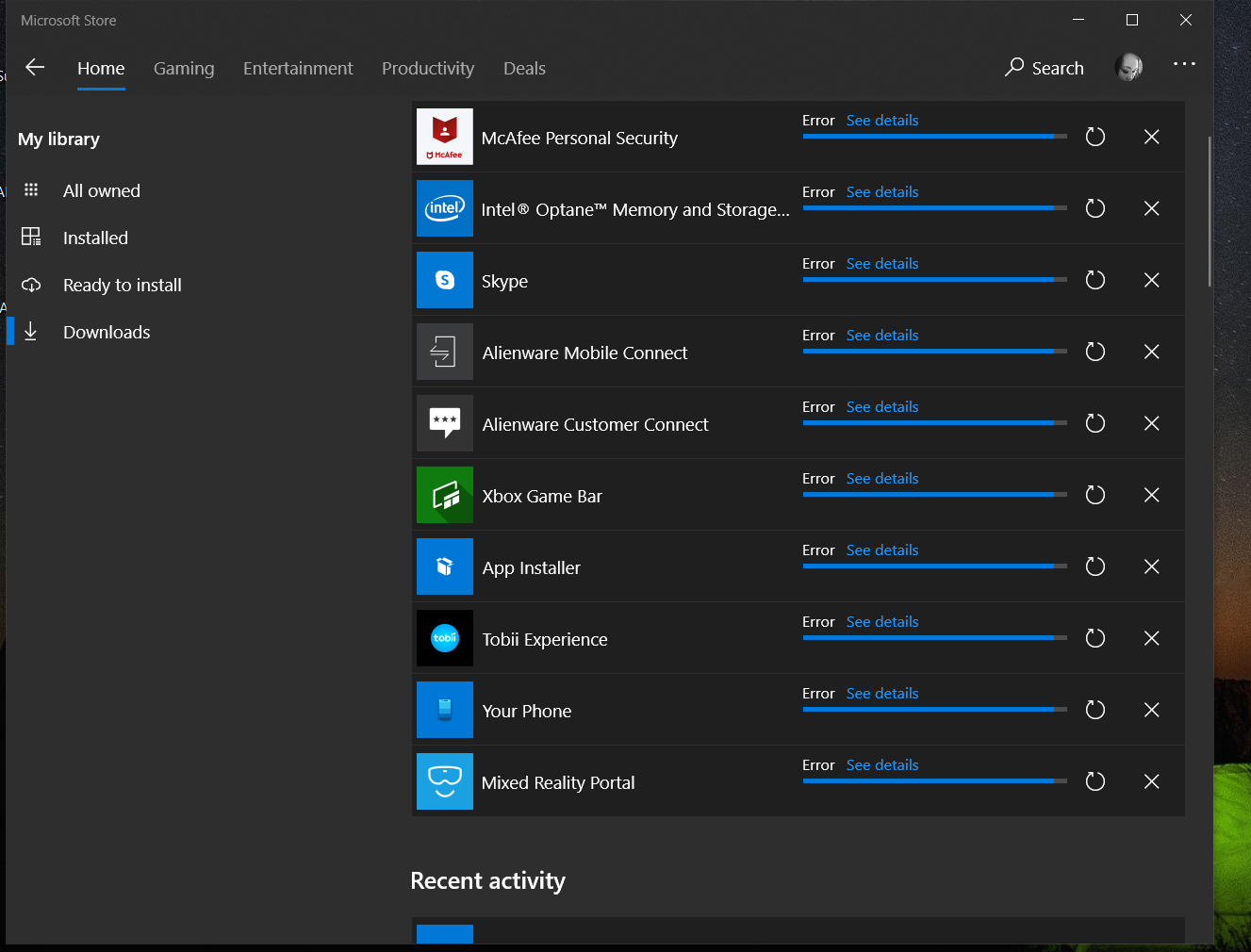This screenshot has width=1251, height=952.
Task: Click the Alienware Mobile Connect app icon
Action: pos(445,352)
